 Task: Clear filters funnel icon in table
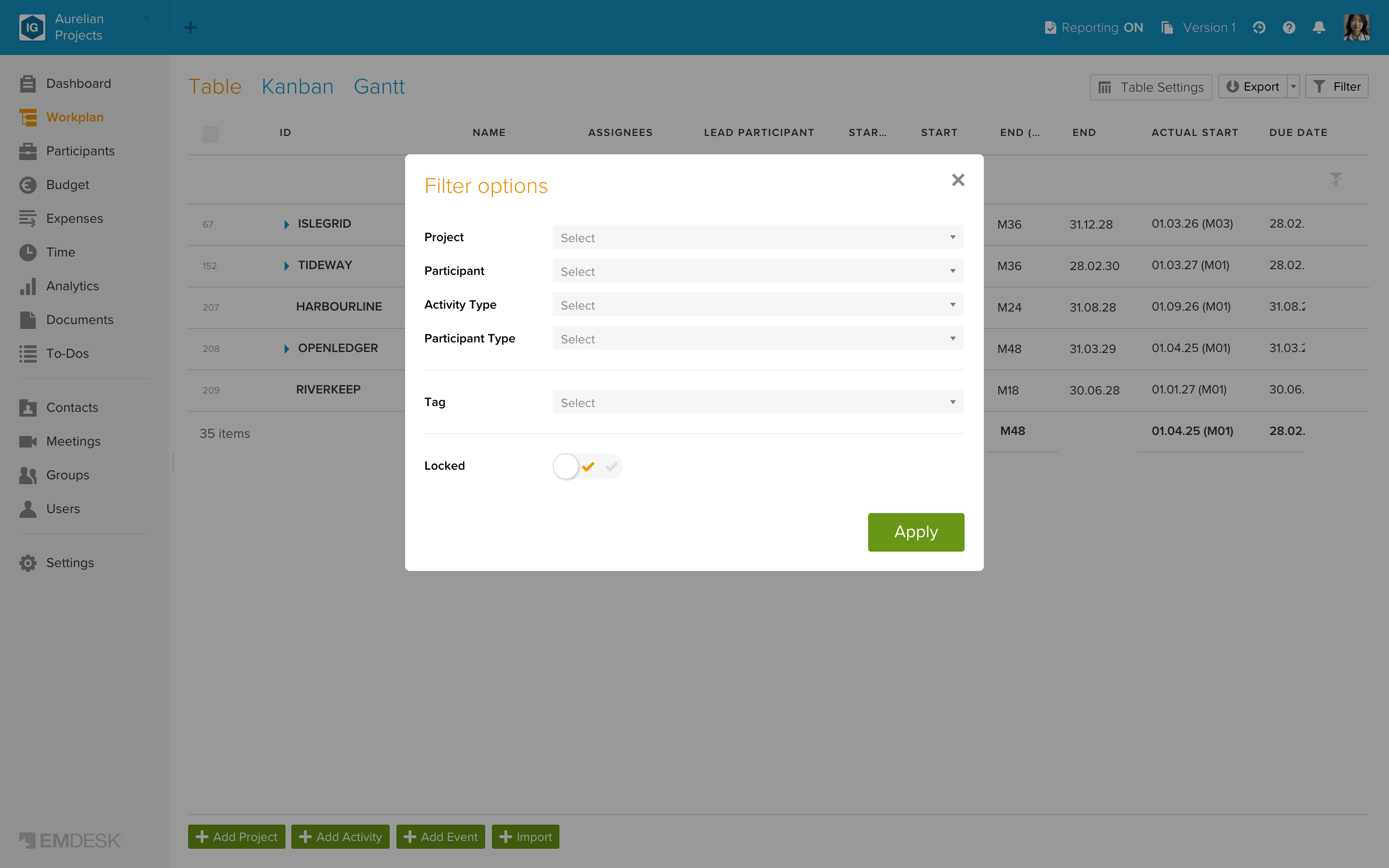click(x=1335, y=179)
